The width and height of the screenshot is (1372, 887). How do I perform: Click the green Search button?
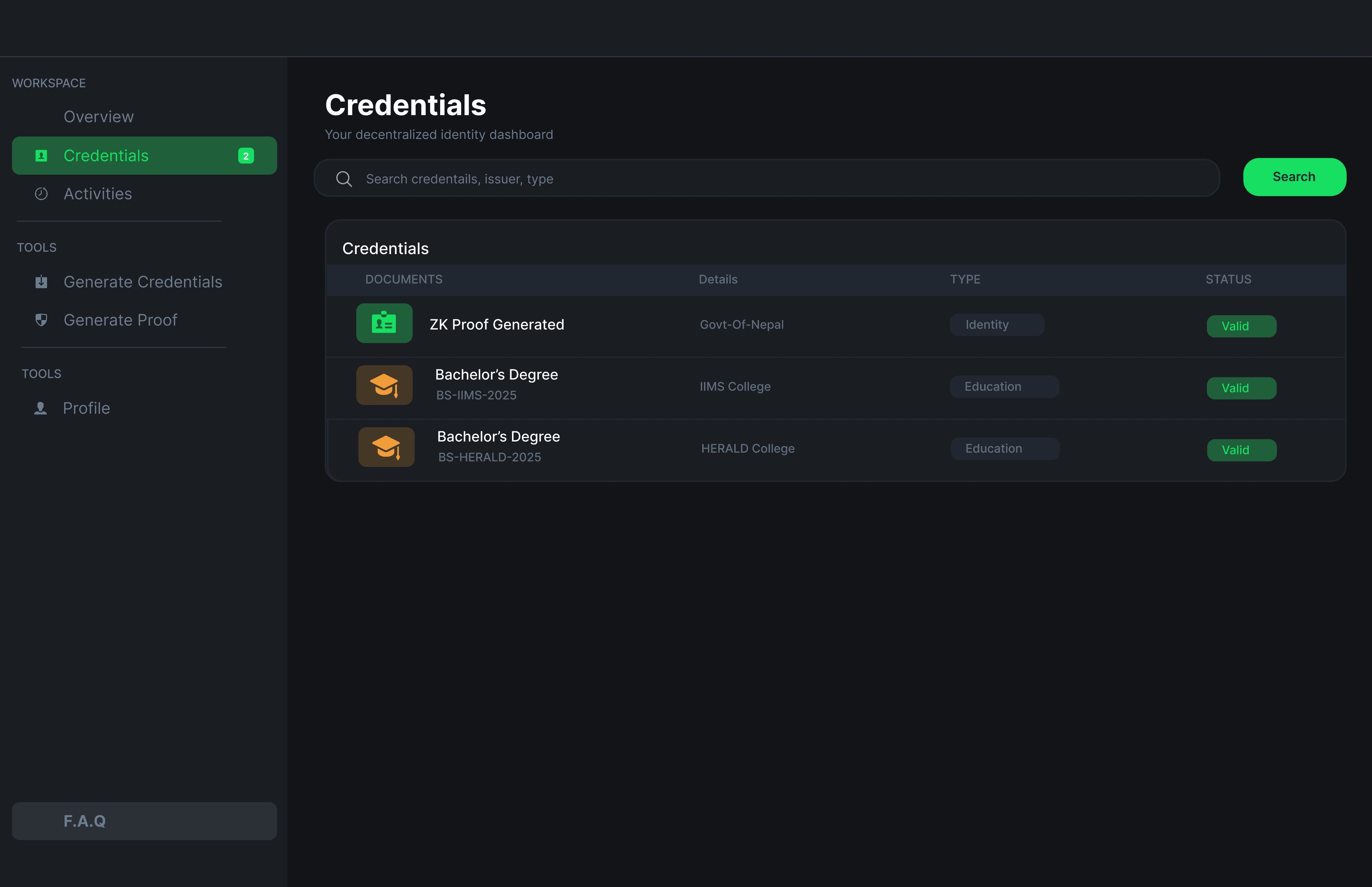(x=1294, y=177)
